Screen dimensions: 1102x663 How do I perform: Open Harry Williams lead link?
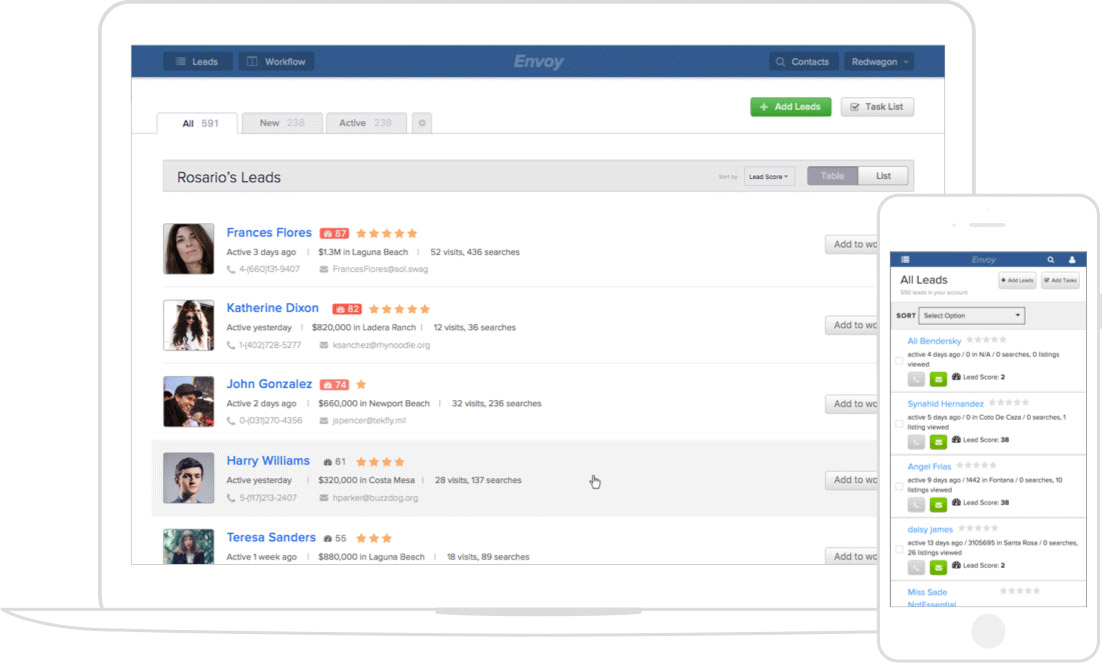[x=268, y=461]
